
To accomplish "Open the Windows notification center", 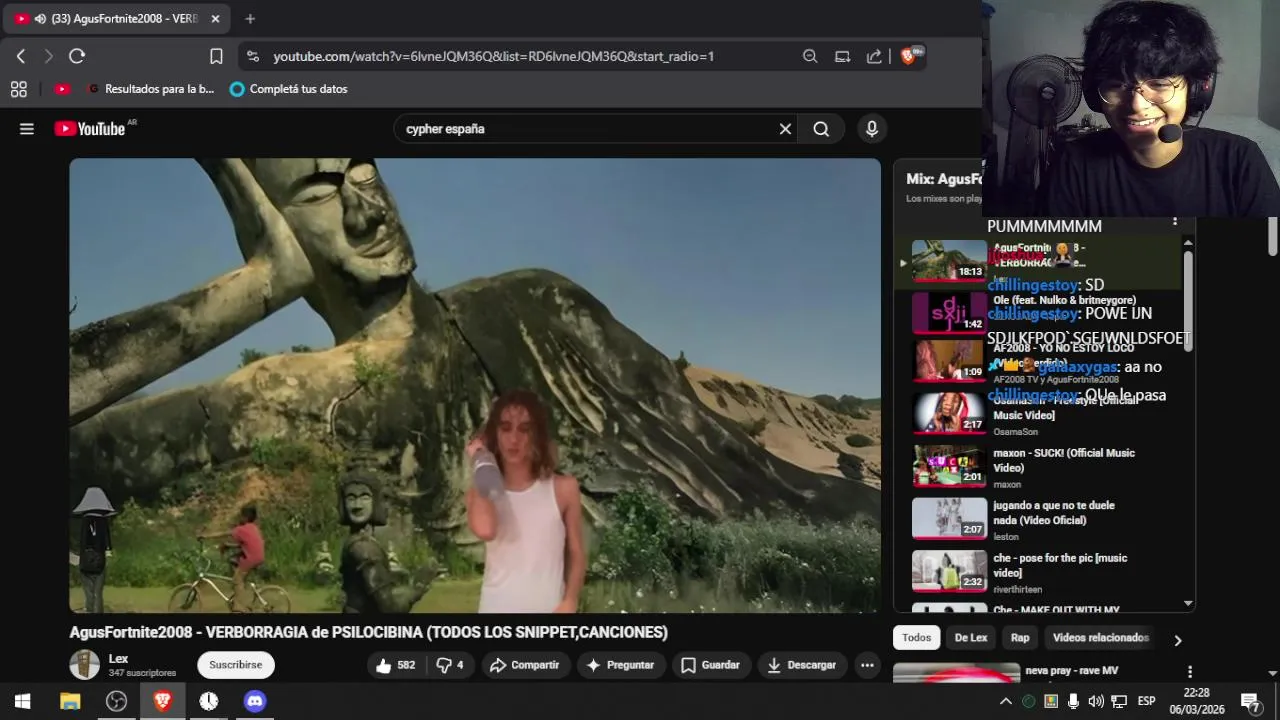I will pyautogui.click(x=1250, y=701).
